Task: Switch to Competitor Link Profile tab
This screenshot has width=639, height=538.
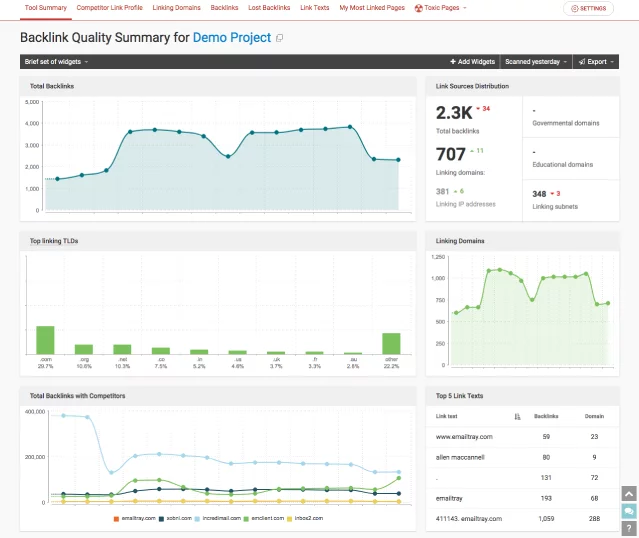Action: (x=110, y=8)
